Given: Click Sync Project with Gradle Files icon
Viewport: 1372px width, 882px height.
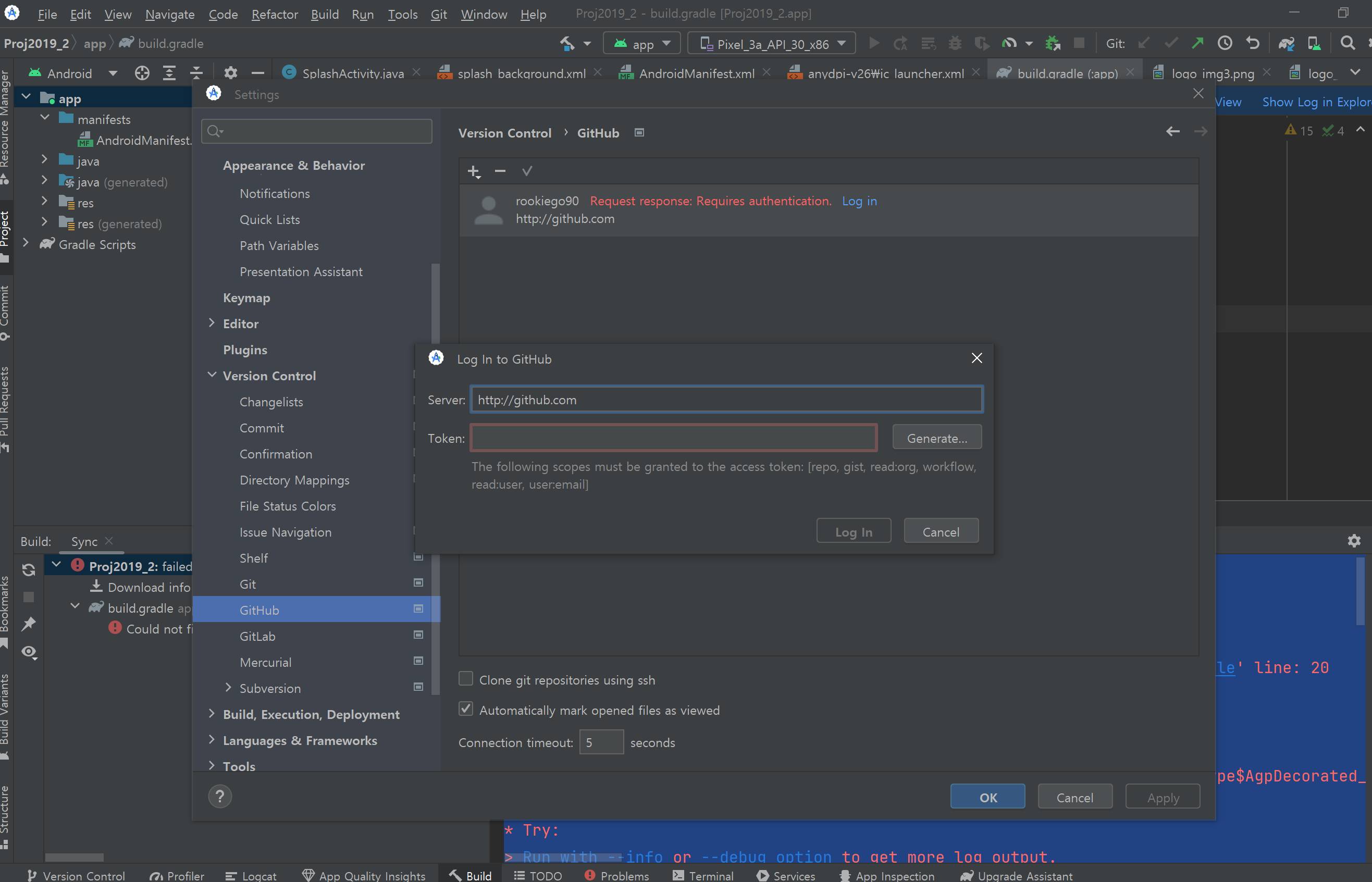Looking at the screenshot, I should [1287, 44].
